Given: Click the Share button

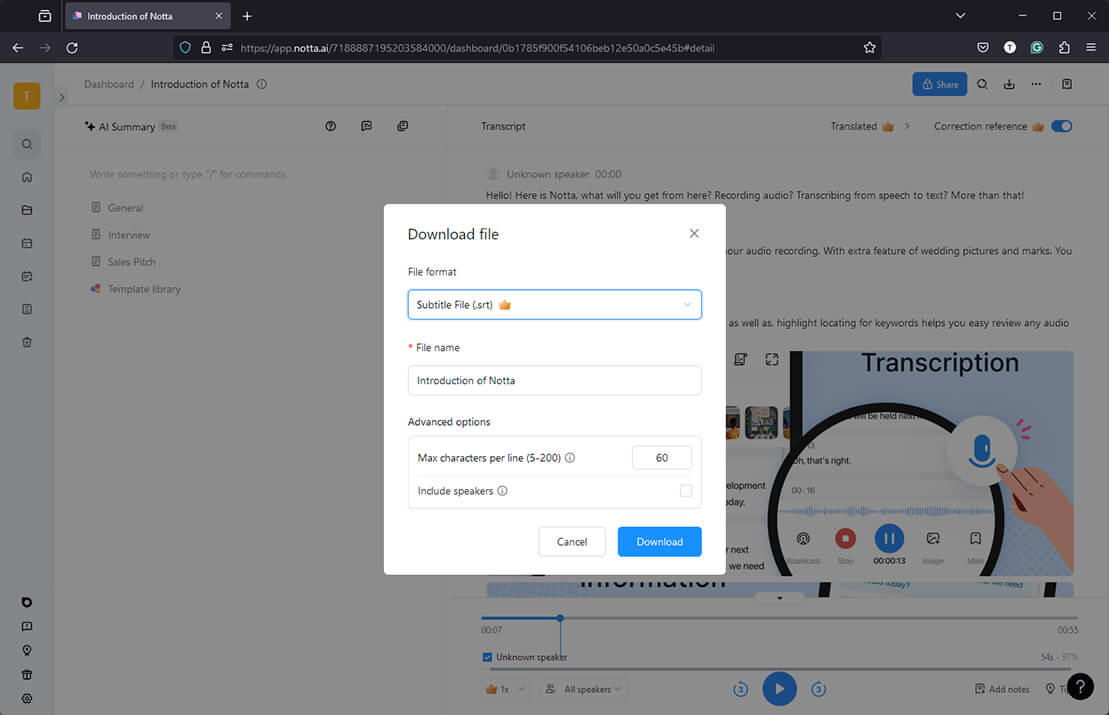Looking at the screenshot, I should [939, 84].
